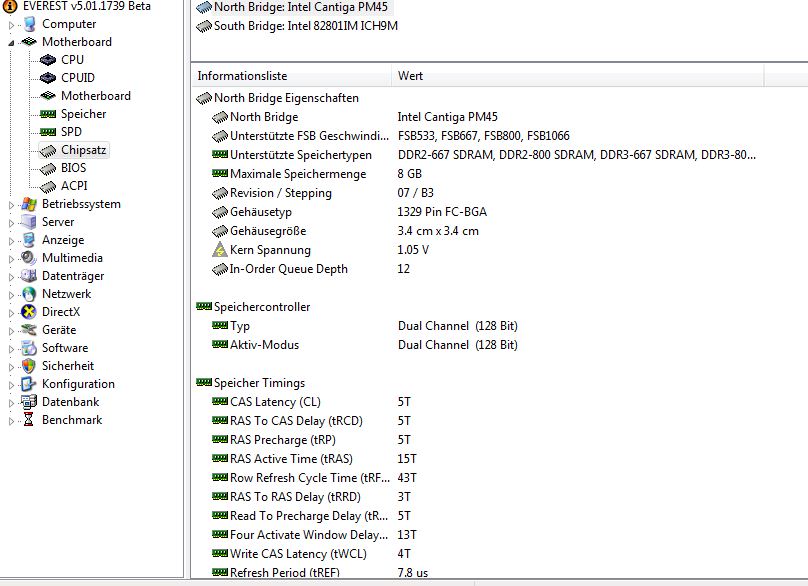Click the DirectX icon
Screen dimensions: 808x586
(x=29, y=312)
